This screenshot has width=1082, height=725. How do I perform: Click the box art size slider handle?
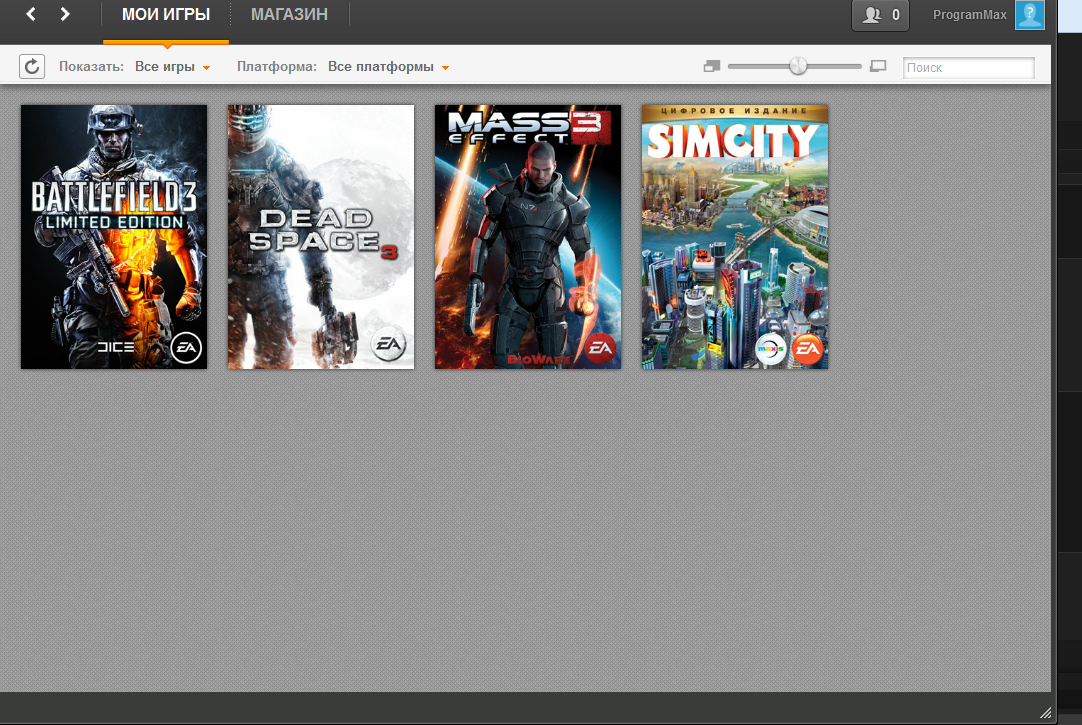798,66
